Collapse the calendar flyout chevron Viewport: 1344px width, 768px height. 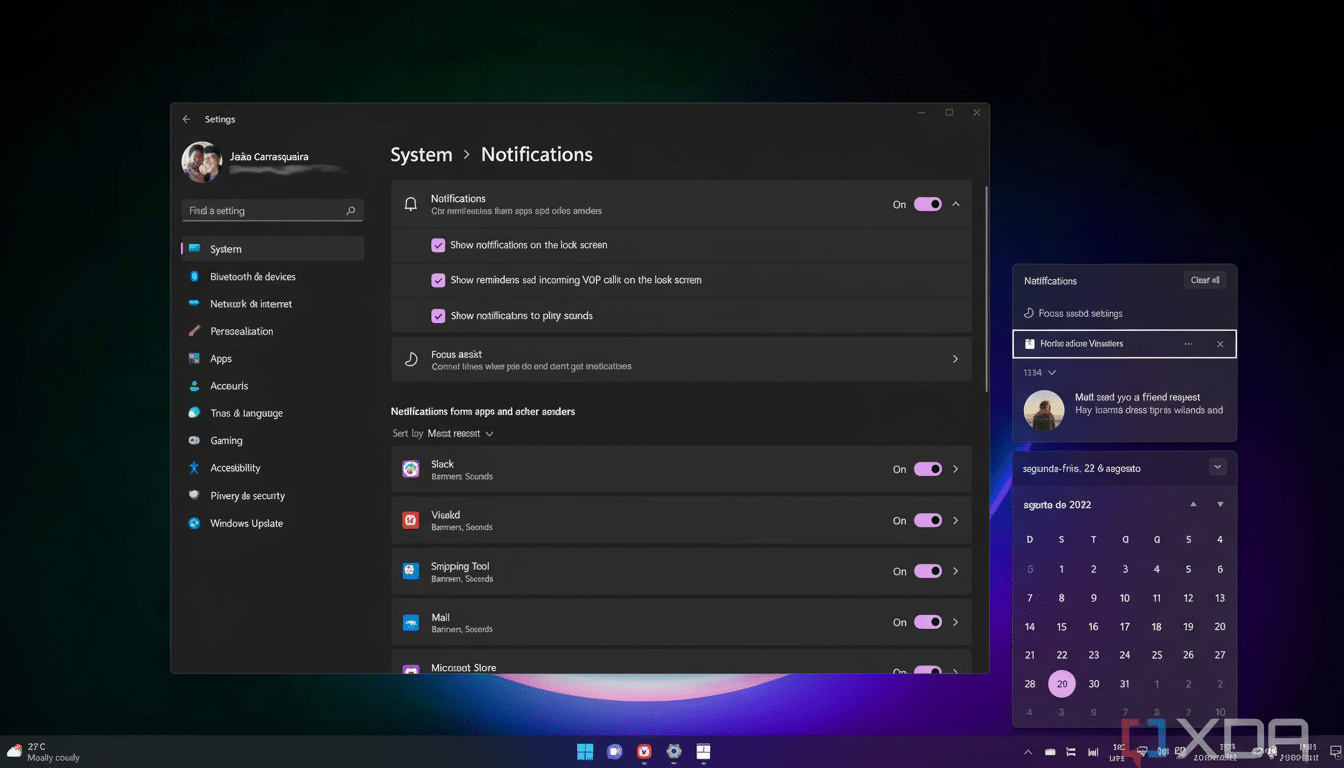click(1218, 466)
